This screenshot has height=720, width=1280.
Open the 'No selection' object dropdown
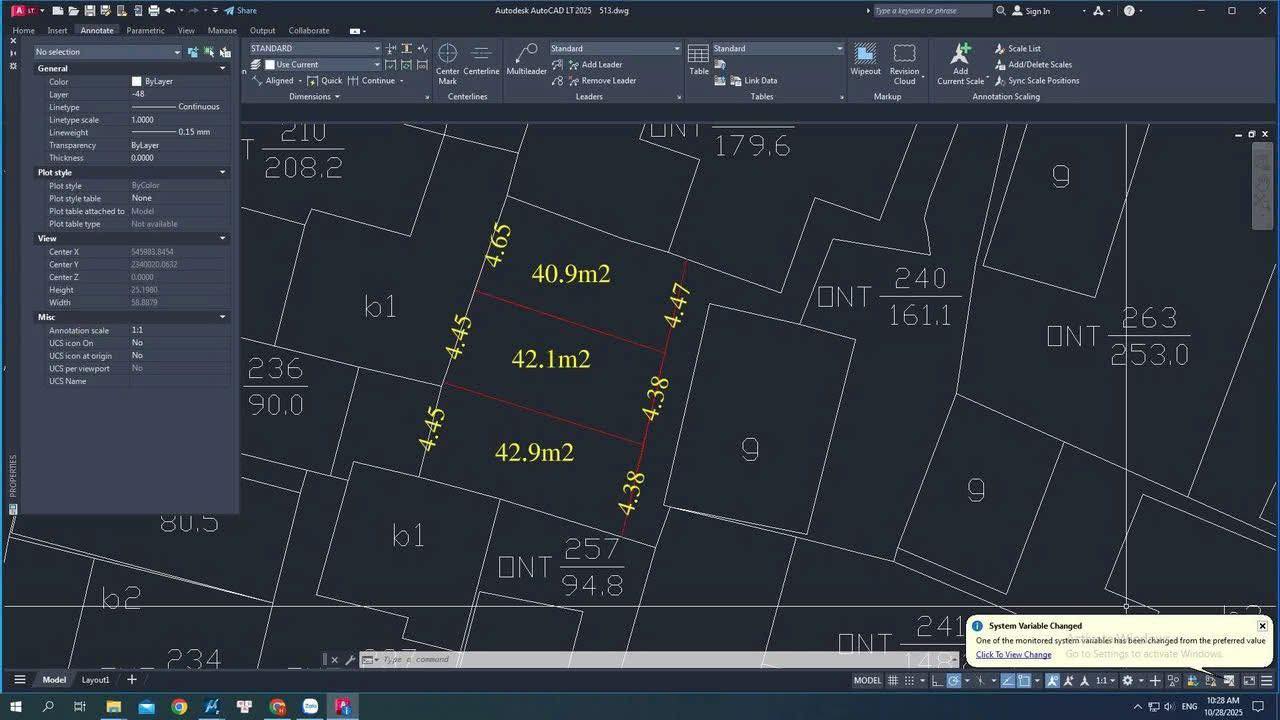pos(177,52)
